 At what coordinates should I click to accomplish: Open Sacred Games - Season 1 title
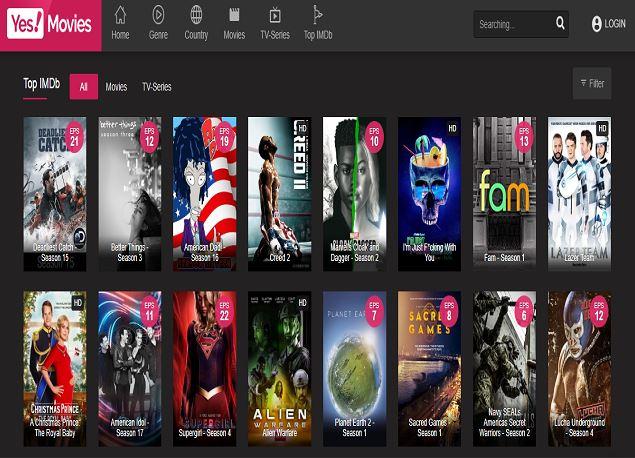click(x=430, y=428)
